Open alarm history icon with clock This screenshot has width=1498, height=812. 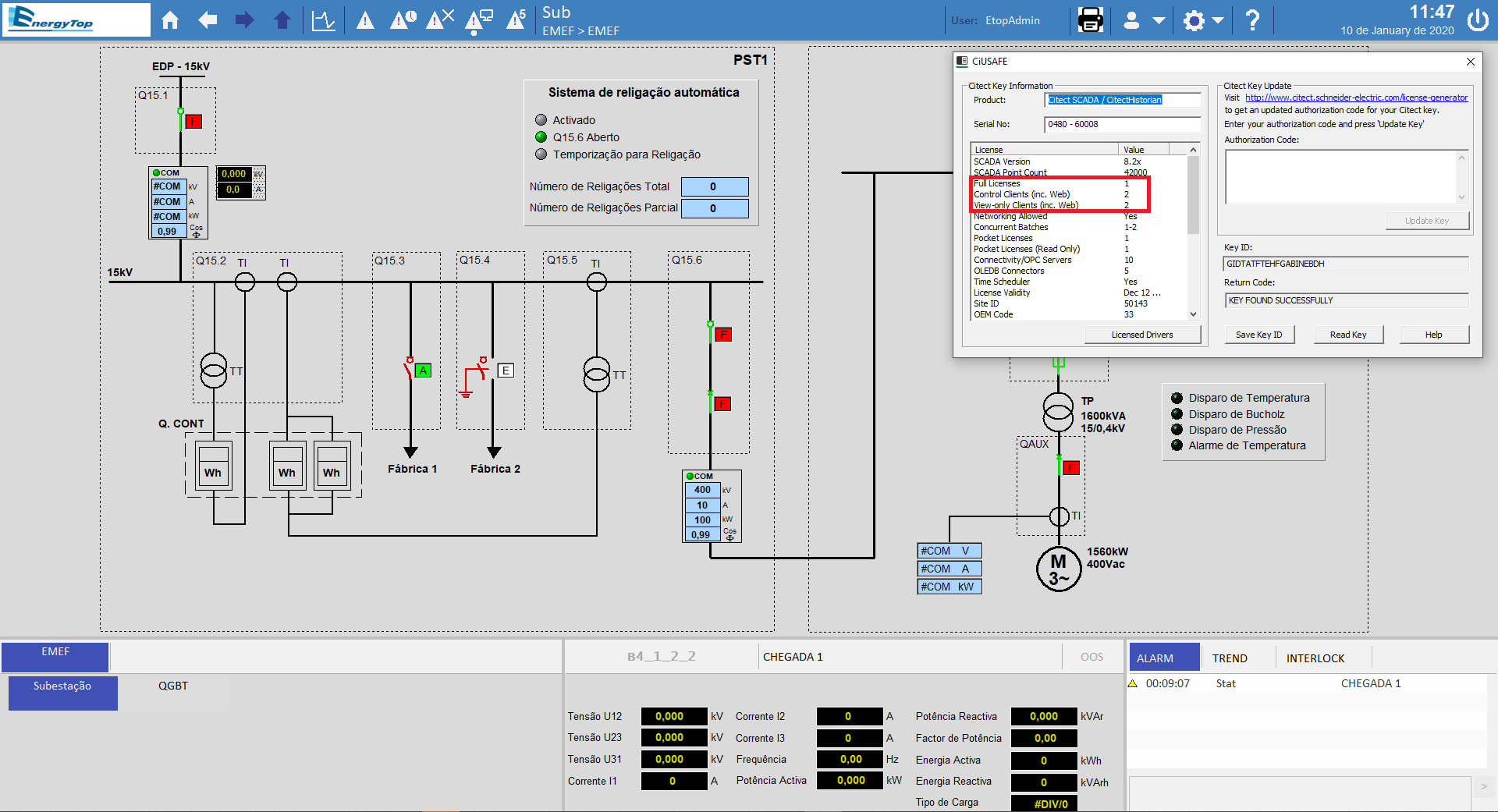point(403,20)
